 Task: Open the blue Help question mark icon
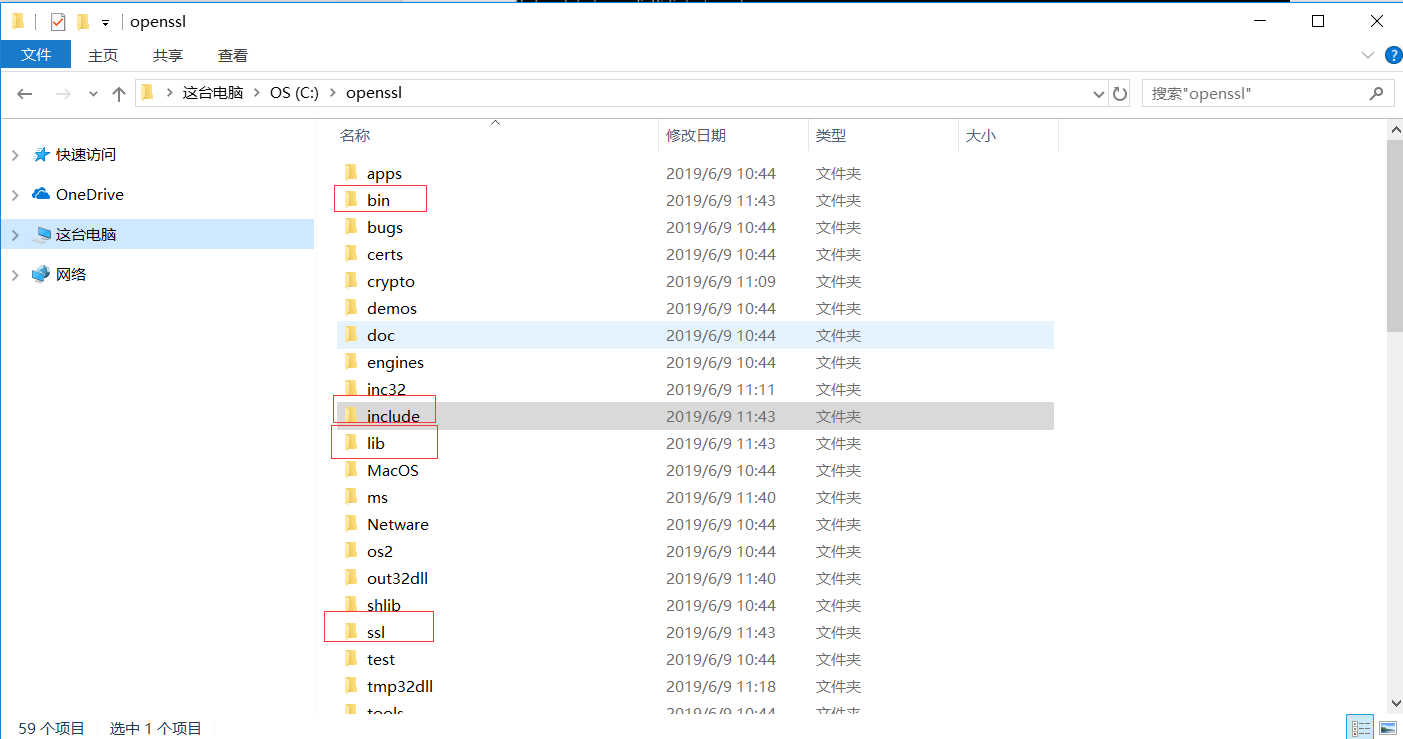click(x=1393, y=55)
